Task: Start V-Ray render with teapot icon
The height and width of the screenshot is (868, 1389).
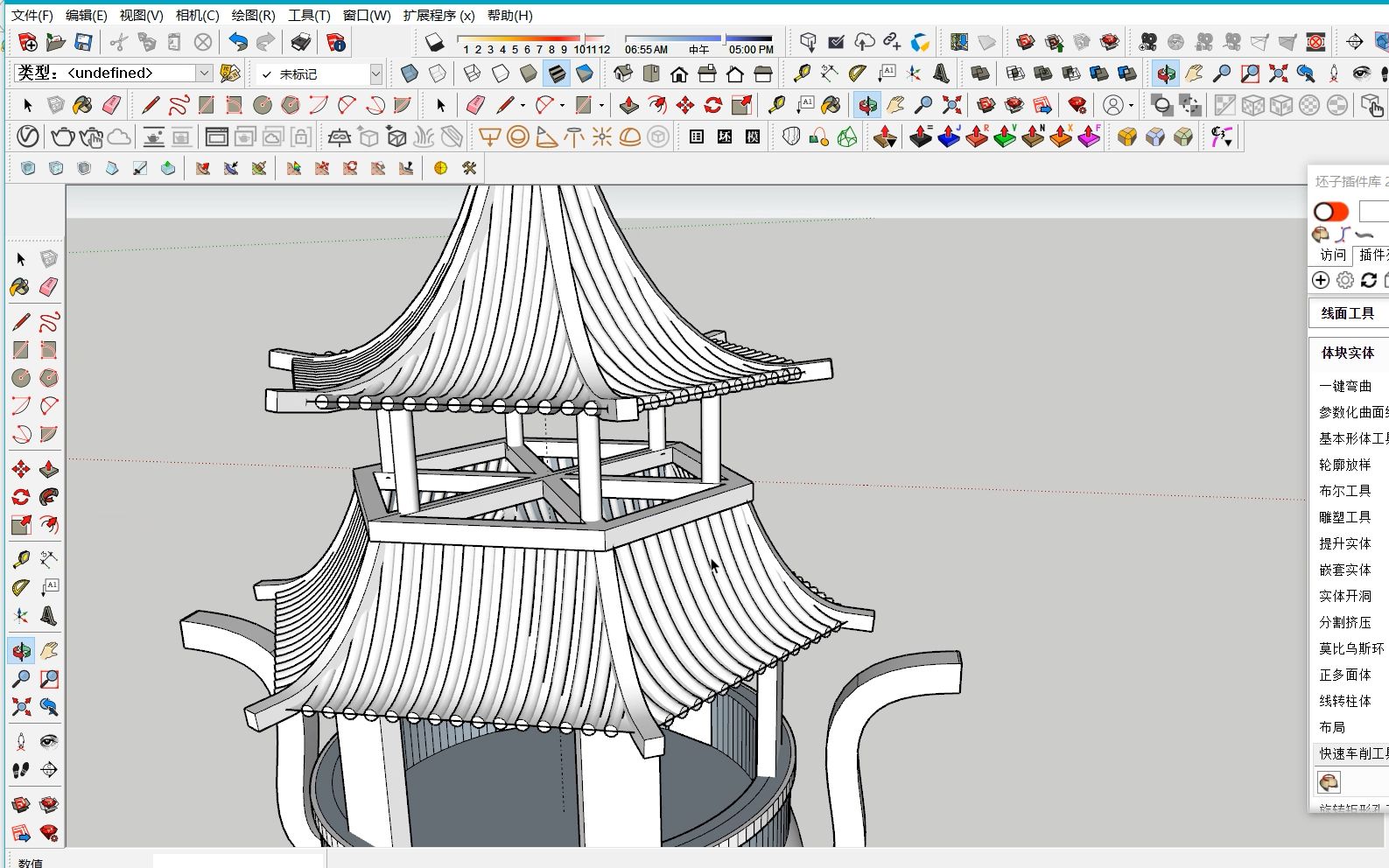Action: pyautogui.click(x=62, y=136)
